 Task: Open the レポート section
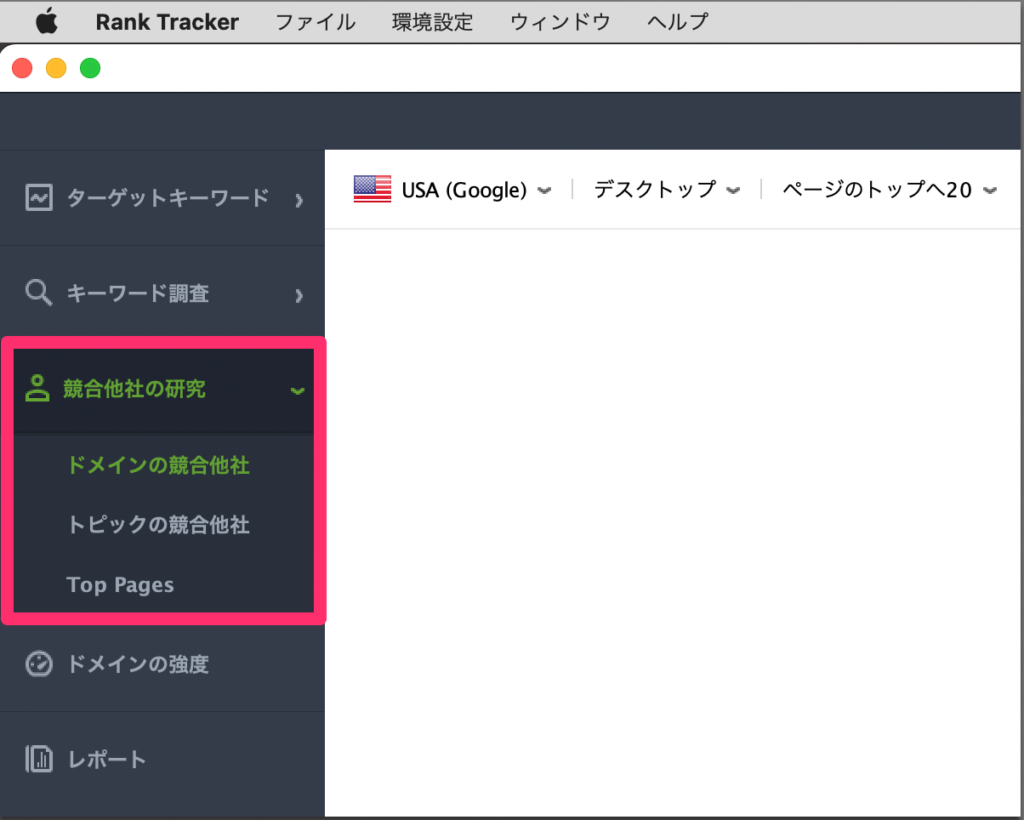point(163,759)
